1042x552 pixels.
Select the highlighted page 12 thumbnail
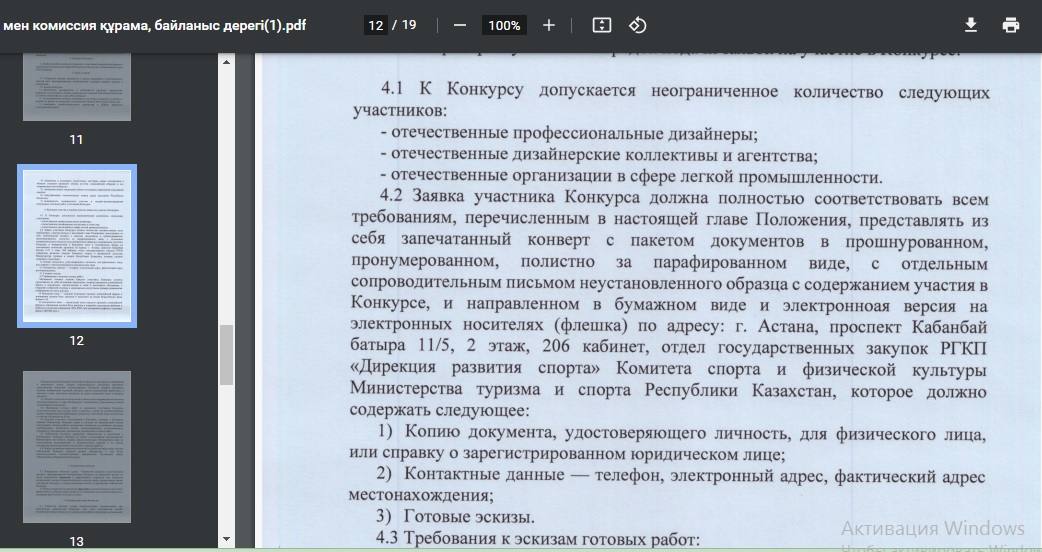77,246
